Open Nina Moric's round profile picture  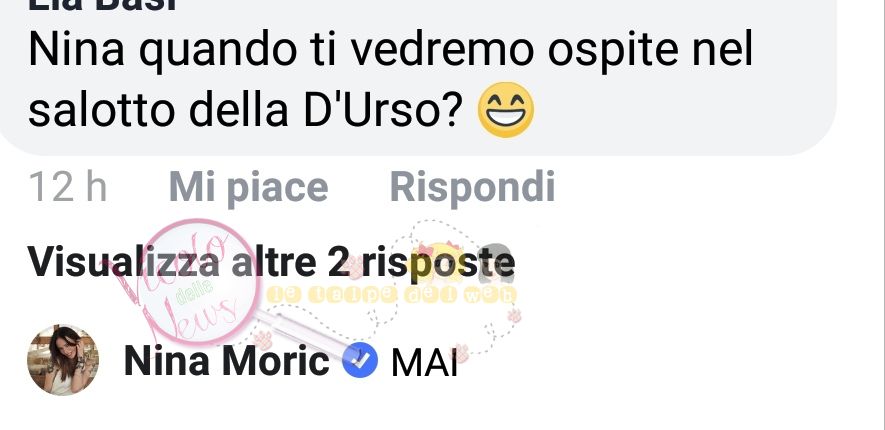[63, 360]
